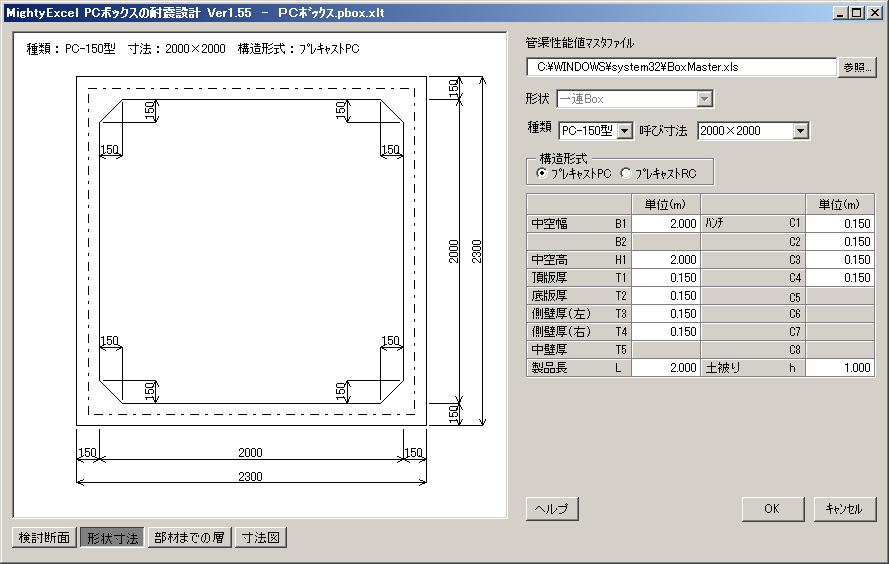889x564 pixels.
Task: Click the 管渠性能値マスタファイル label
Action: coord(579,43)
